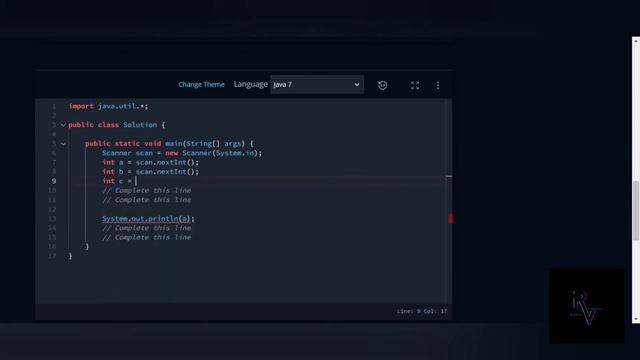
Task: Open the editor more options menu
Action: (x=438, y=85)
